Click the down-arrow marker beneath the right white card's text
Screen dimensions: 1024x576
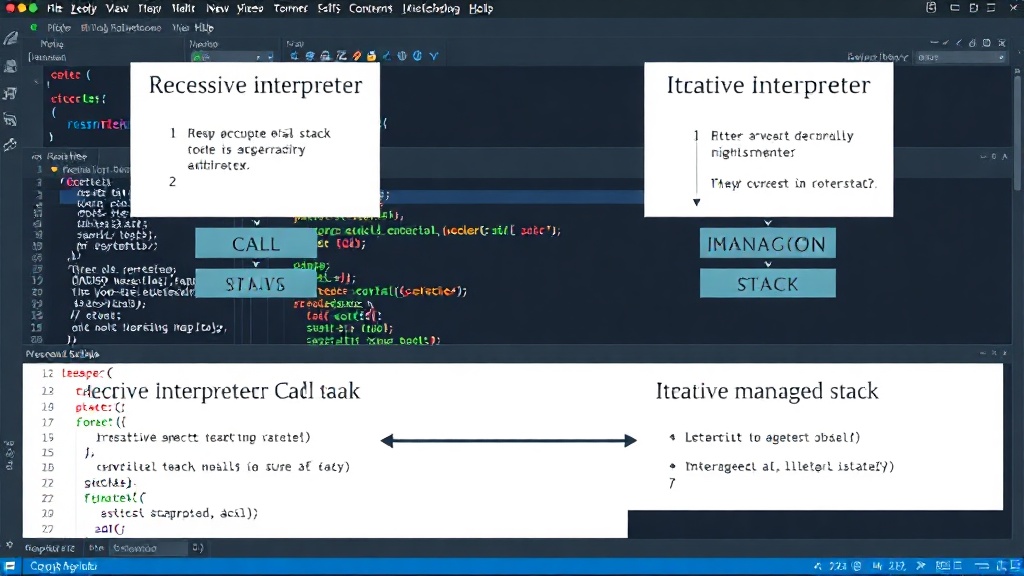(697, 202)
